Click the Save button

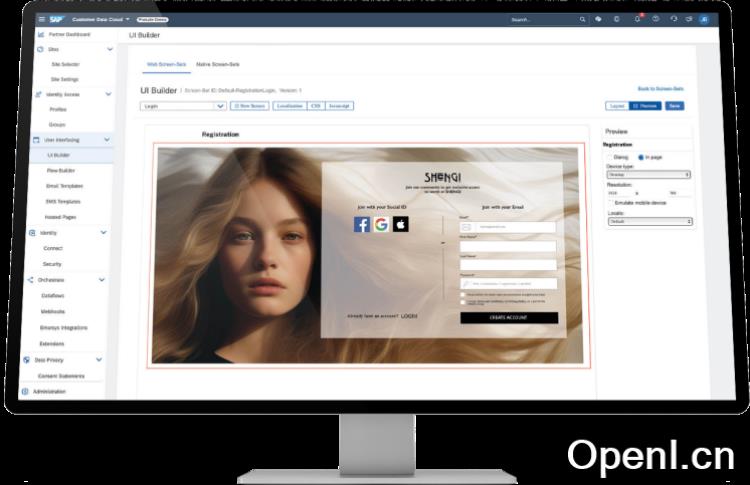(x=674, y=106)
